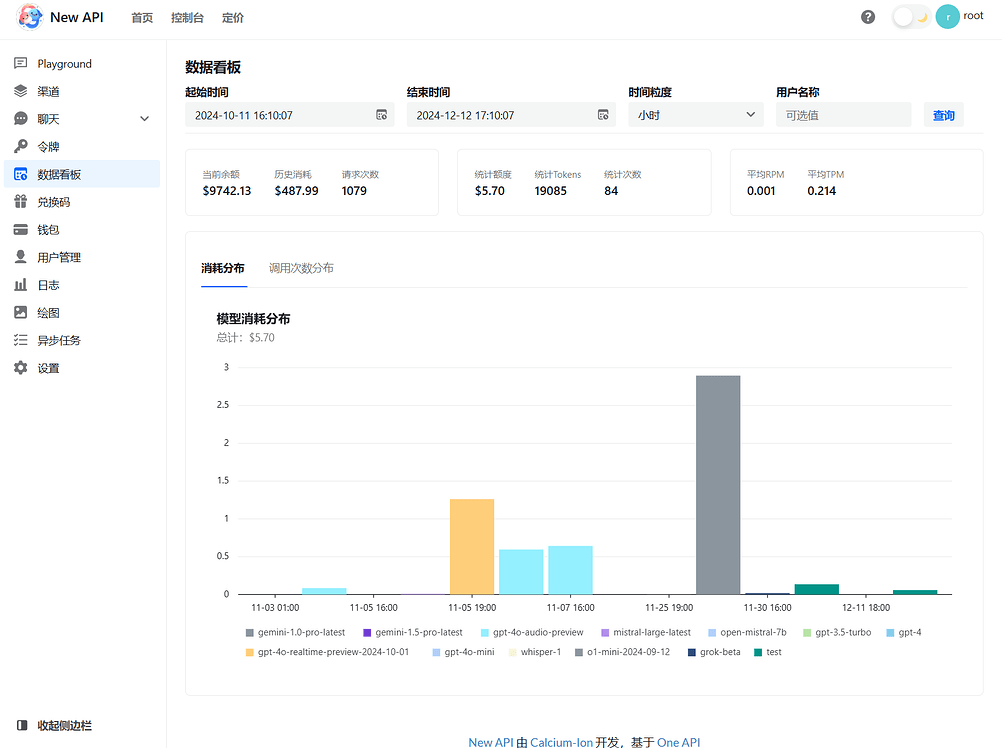Click the 兑换码 gift icon
1002x748 pixels.
[20, 202]
